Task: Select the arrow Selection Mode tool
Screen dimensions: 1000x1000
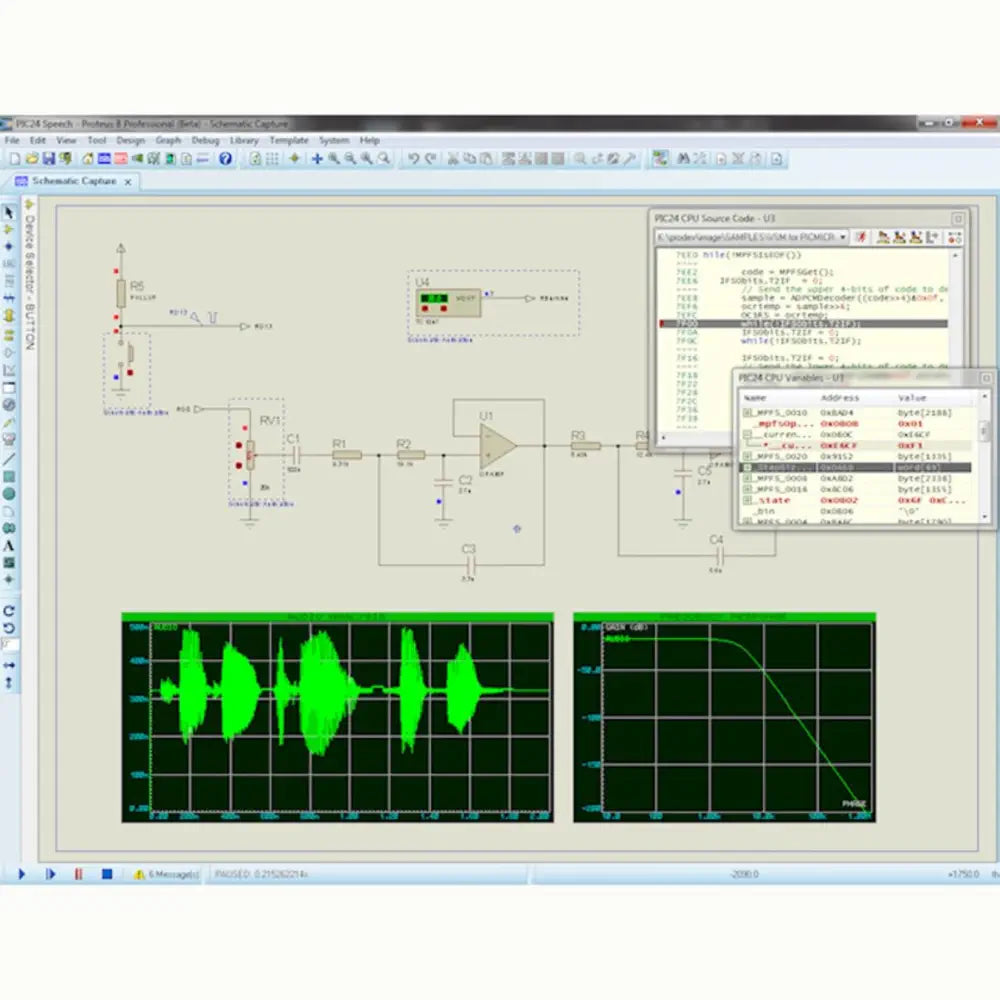Action: pos(9,213)
